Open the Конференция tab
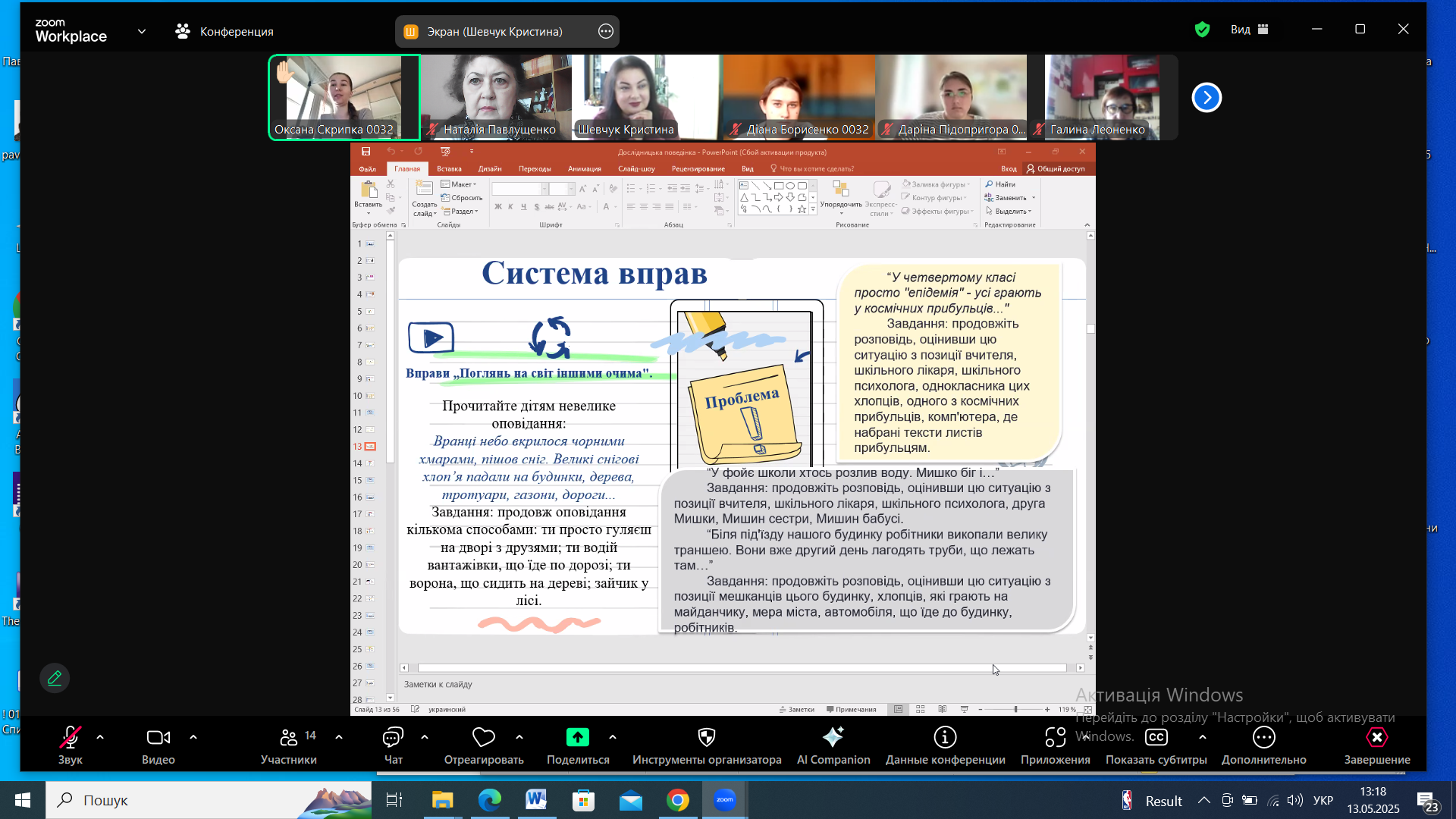This screenshot has width=1456, height=819. (224, 31)
